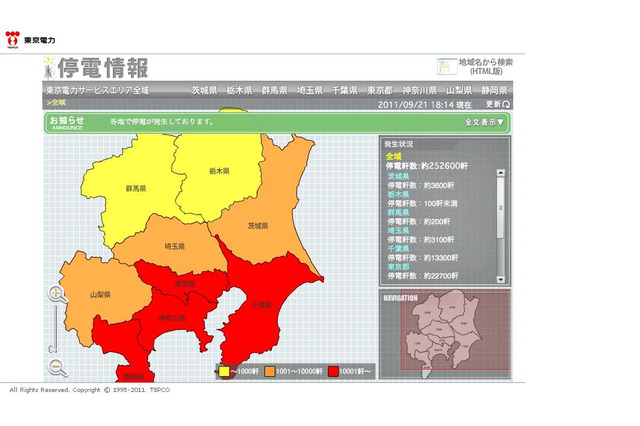Screen dimensions: 640x426
Task: Click 東京都 link in status list
Action: pos(398,266)
